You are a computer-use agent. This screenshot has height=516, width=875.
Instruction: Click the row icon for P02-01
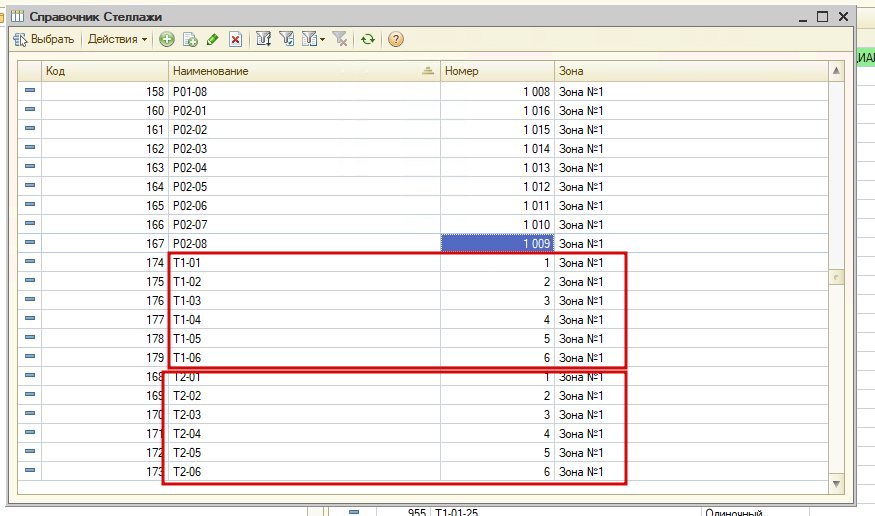pyautogui.click(x=30, y=109)
